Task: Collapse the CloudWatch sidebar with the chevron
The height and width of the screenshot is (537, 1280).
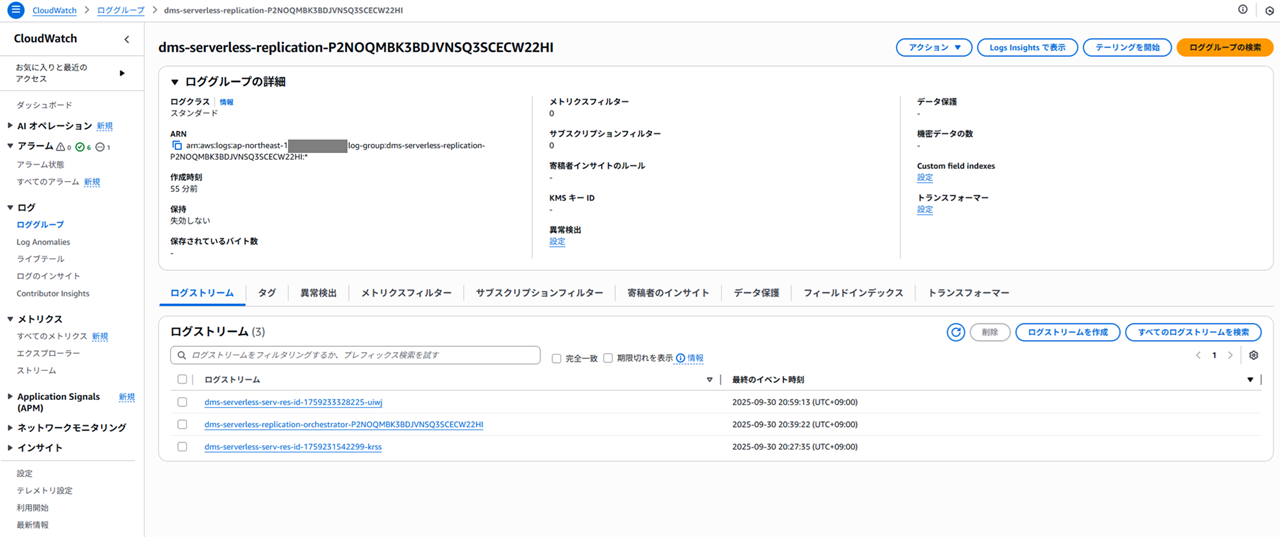Action: pyautogui.click(x=126, y=39)
